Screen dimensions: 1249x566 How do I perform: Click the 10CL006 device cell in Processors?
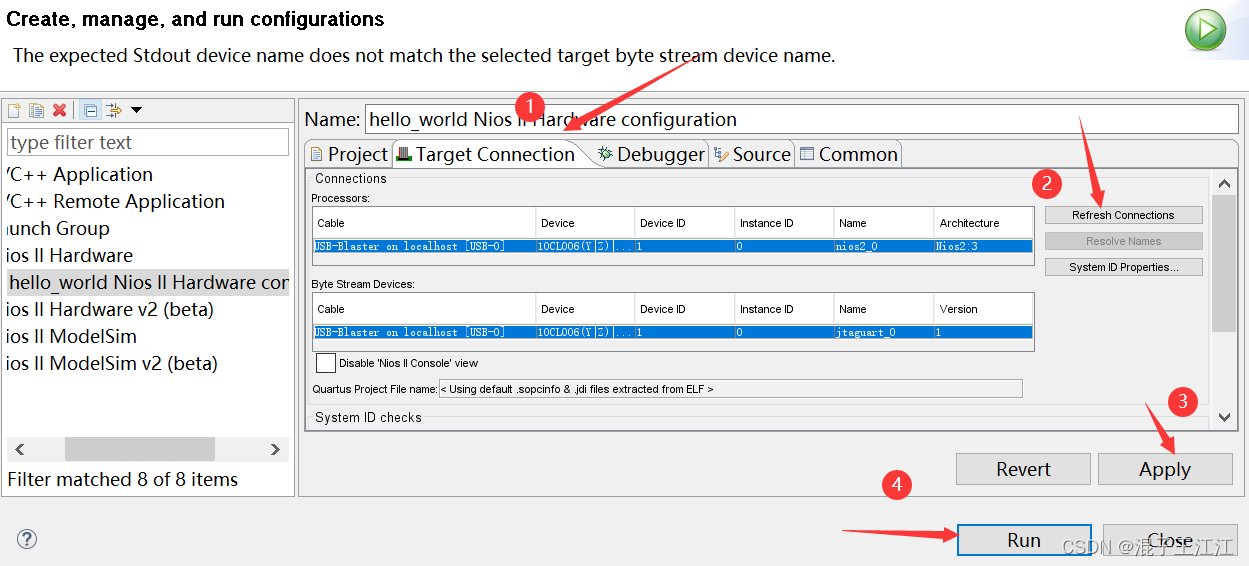pos(584,246)
